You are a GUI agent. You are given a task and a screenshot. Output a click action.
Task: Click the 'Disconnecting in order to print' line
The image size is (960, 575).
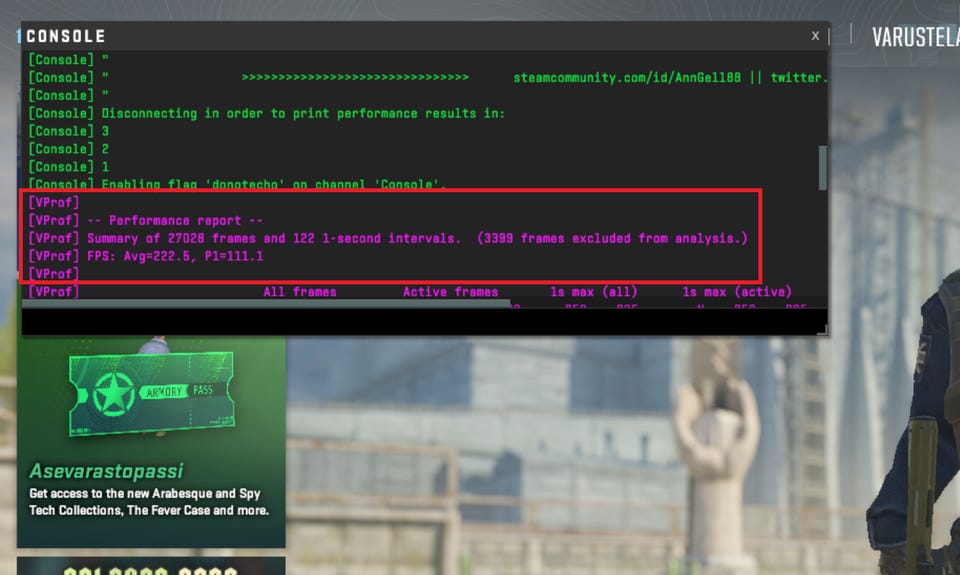[x=266, y=113]
